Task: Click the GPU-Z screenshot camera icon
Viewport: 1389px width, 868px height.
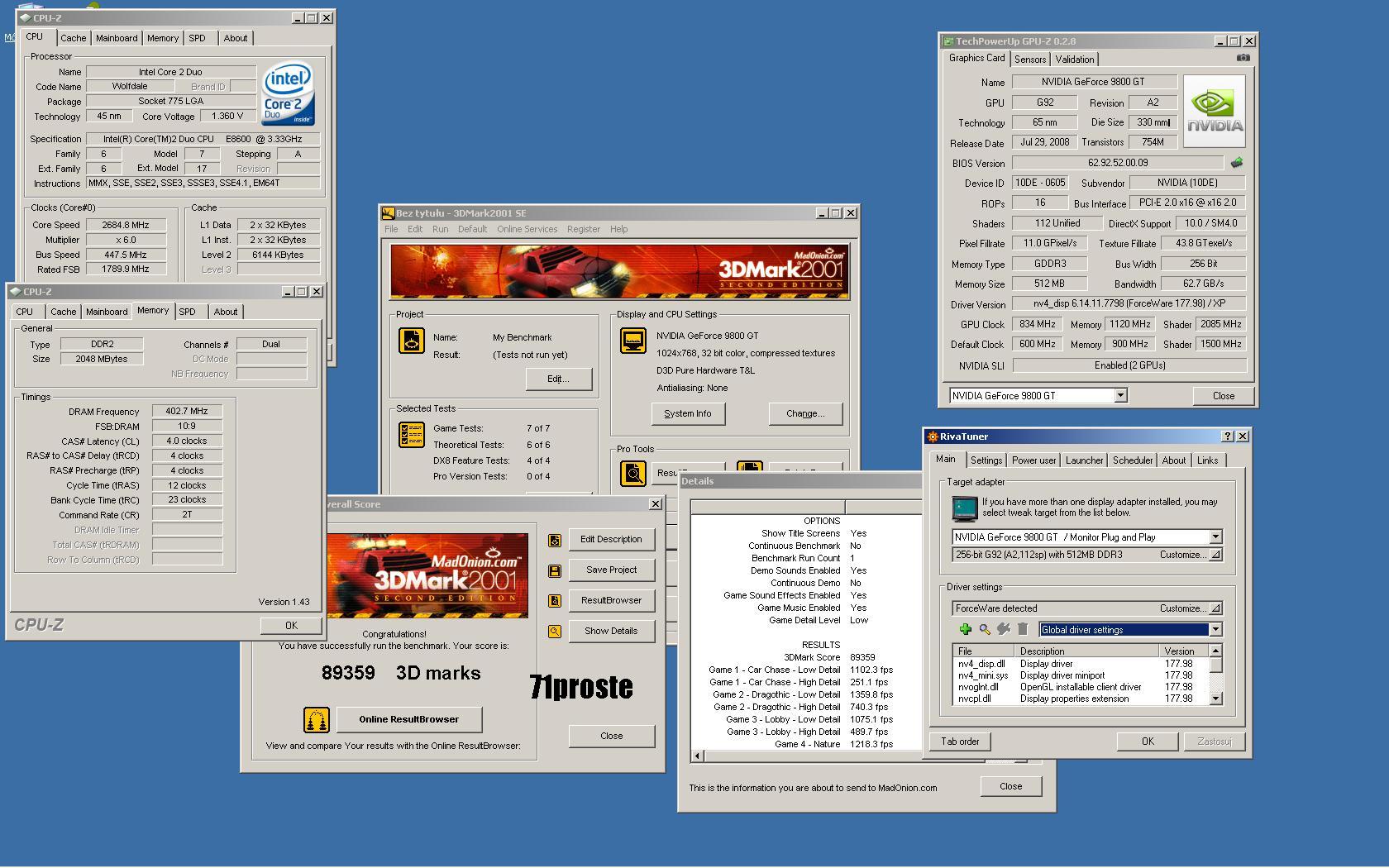Action: (1243, 58)
